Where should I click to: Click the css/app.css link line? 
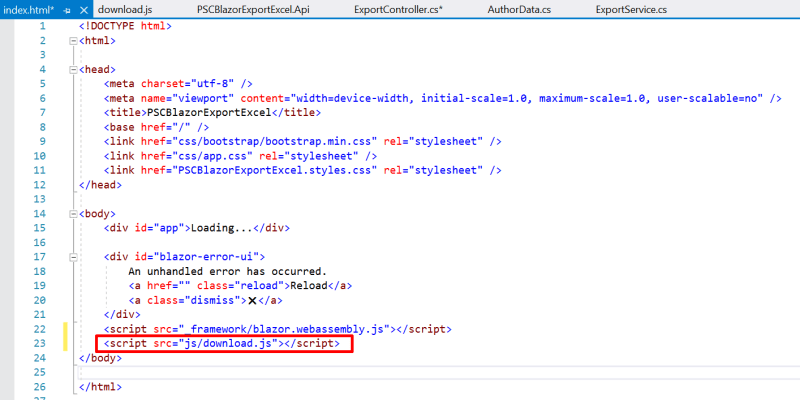240,156
